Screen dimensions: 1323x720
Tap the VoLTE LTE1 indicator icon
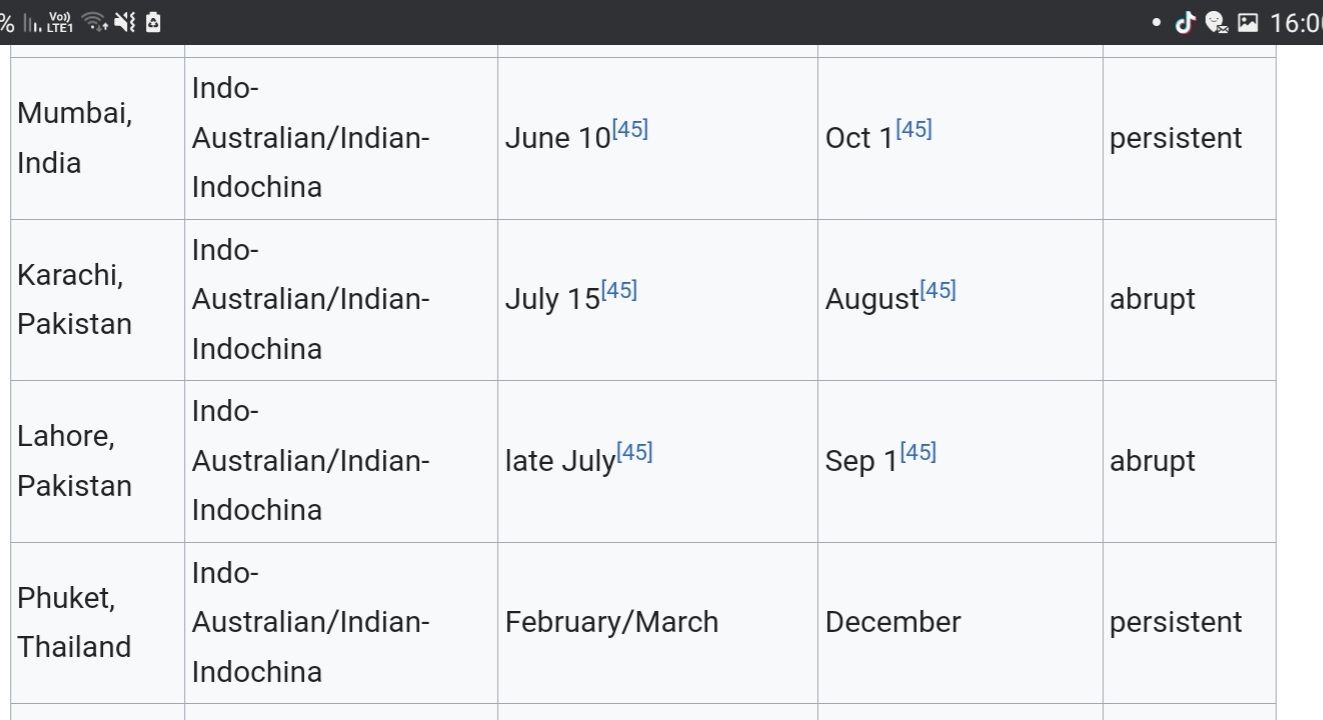[x=60, y=22]
